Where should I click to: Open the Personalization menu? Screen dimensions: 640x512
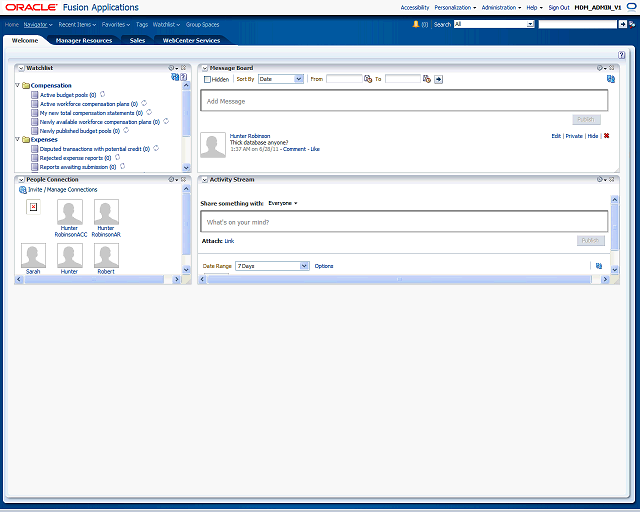point(455,7)
